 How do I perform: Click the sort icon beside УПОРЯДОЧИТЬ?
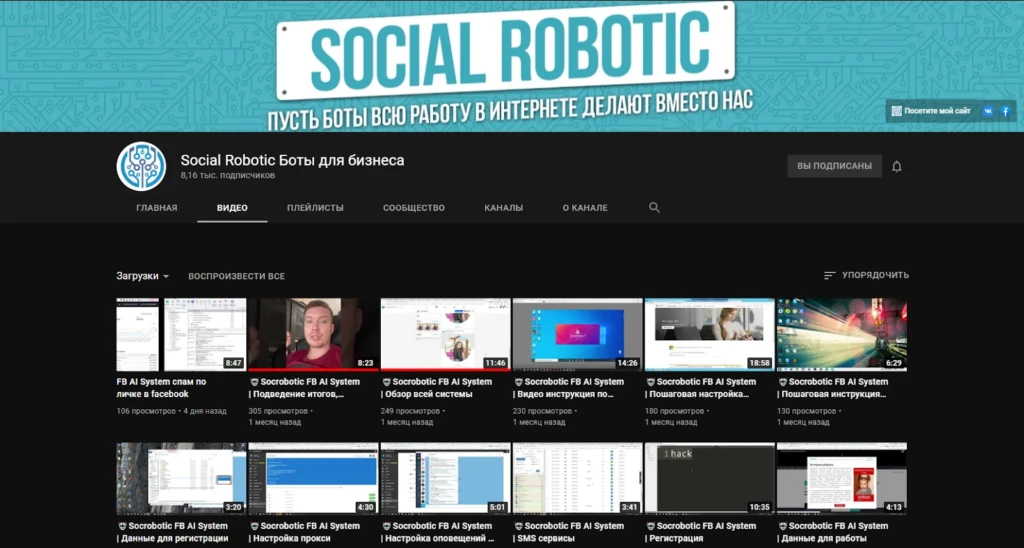[x=829, y=276]
